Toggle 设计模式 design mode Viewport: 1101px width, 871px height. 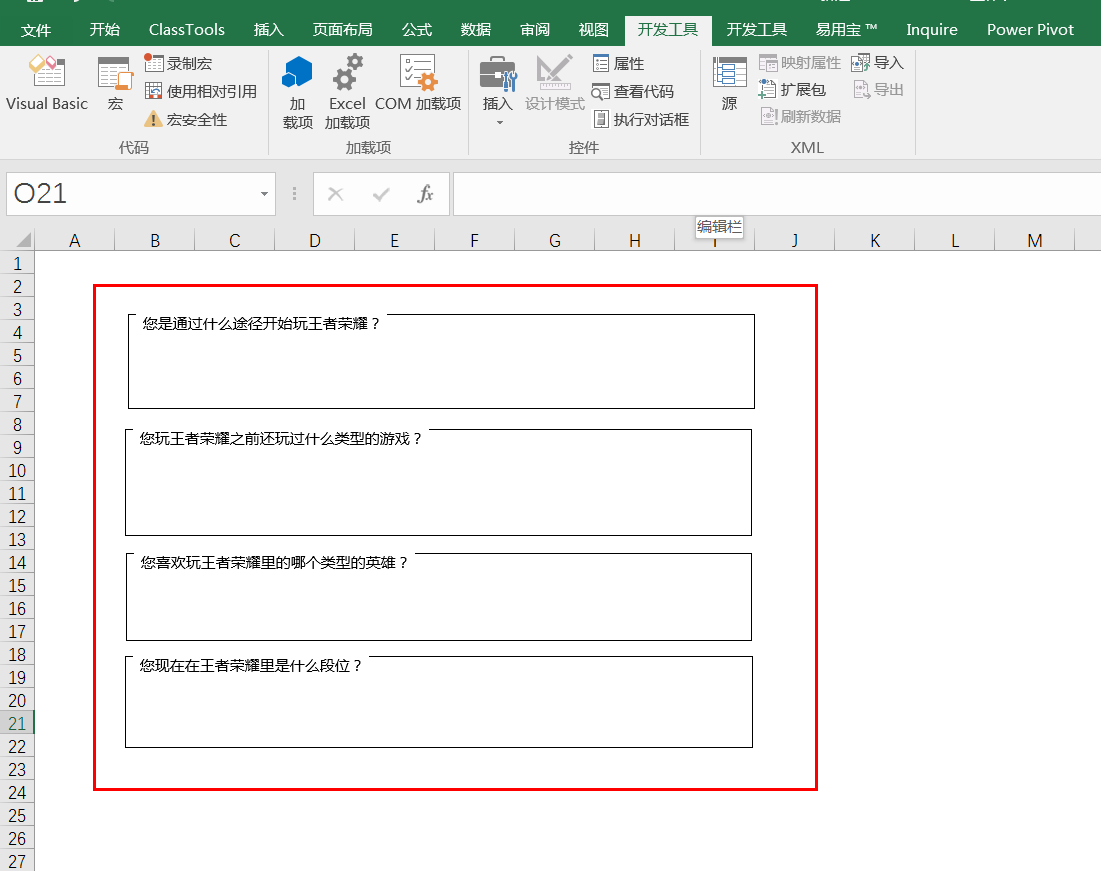(x=555, y=83)
